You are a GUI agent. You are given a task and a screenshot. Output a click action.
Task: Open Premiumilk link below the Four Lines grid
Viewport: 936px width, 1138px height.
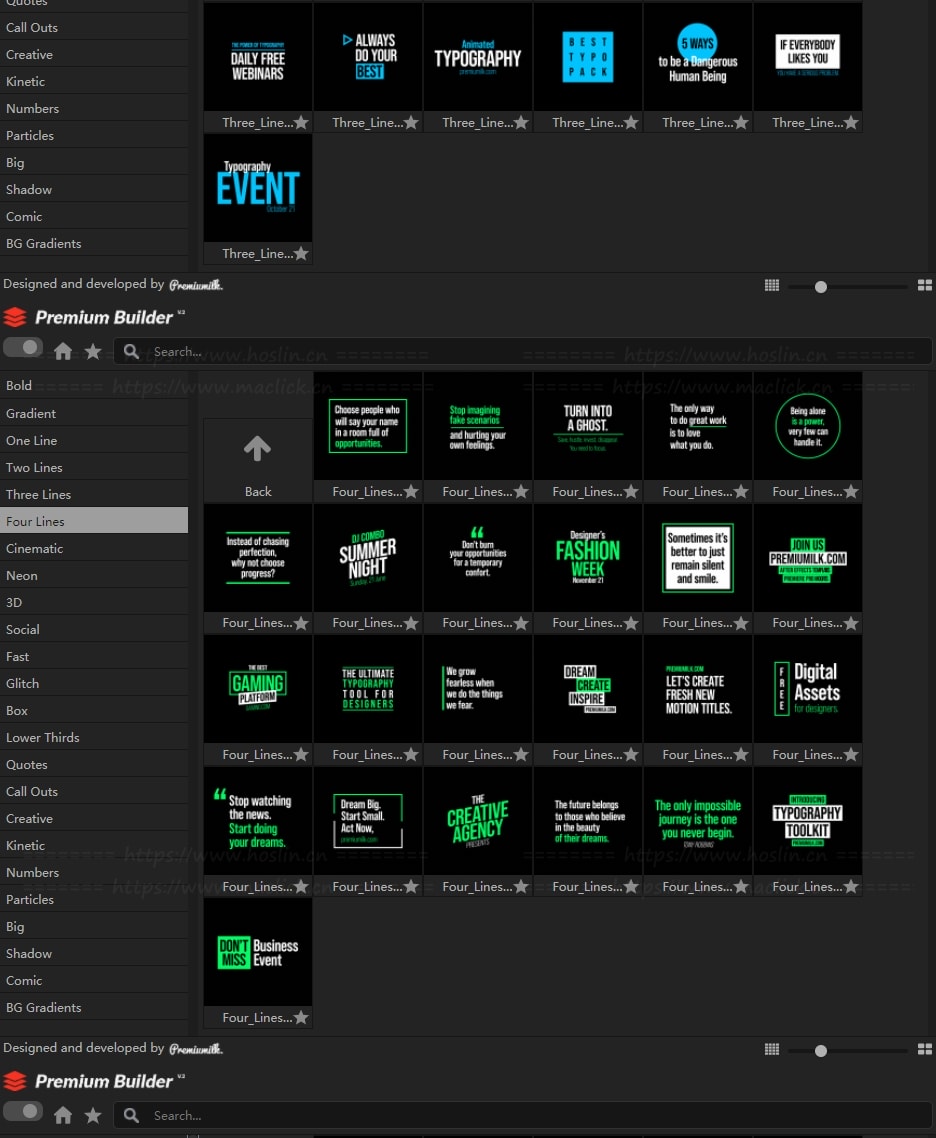[x=195, y=1049]
